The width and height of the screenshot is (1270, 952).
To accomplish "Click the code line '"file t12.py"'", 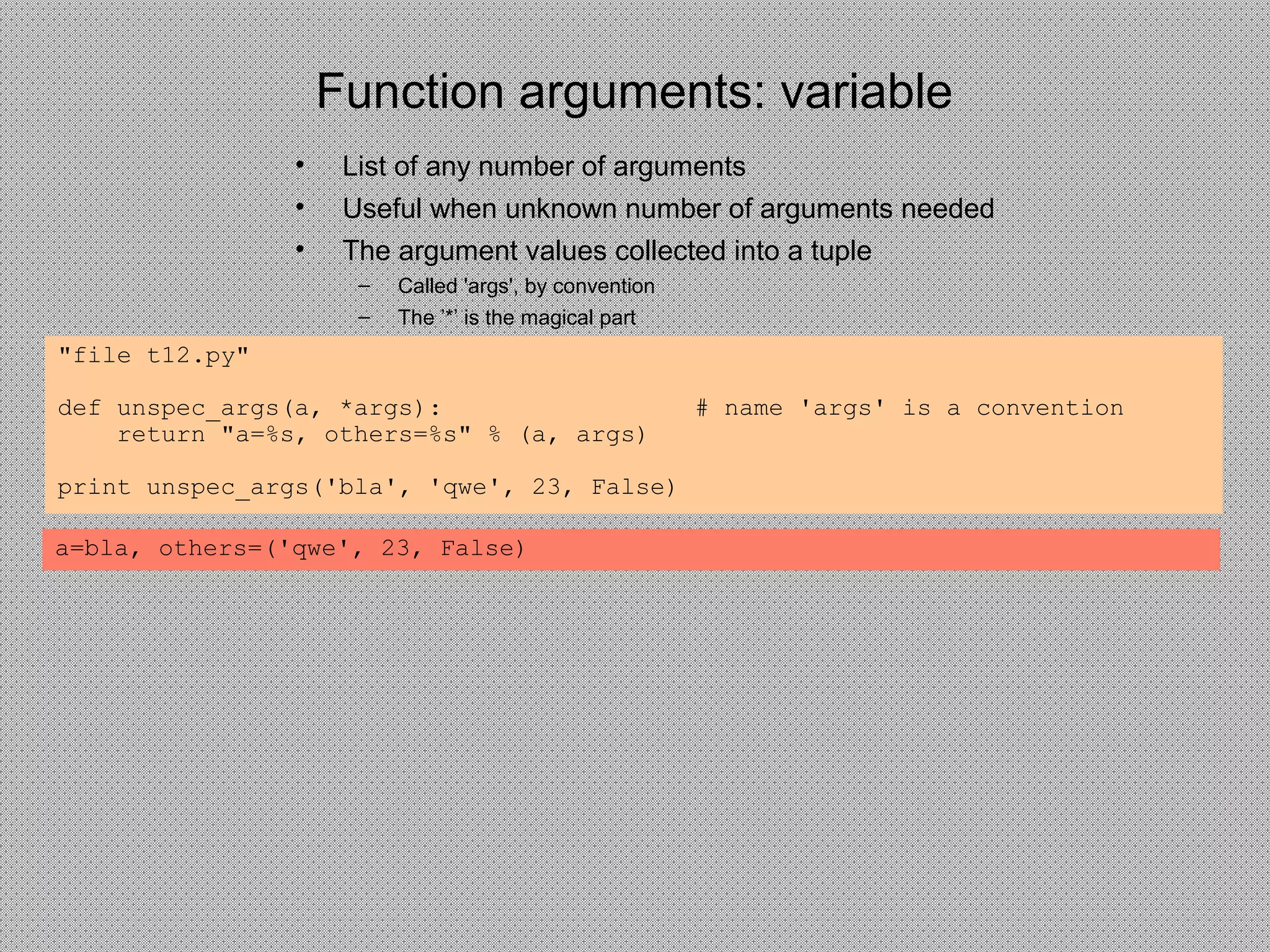I will [153, 356].
